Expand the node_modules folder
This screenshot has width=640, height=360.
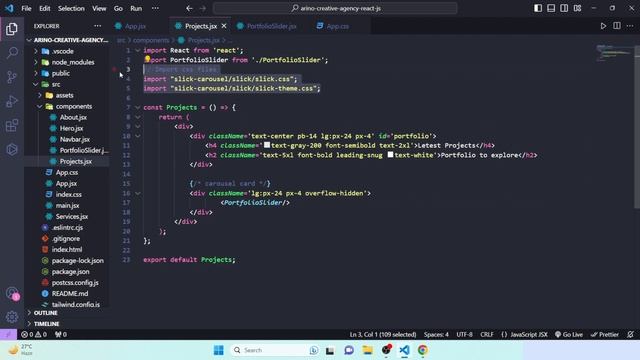(73, 62)
